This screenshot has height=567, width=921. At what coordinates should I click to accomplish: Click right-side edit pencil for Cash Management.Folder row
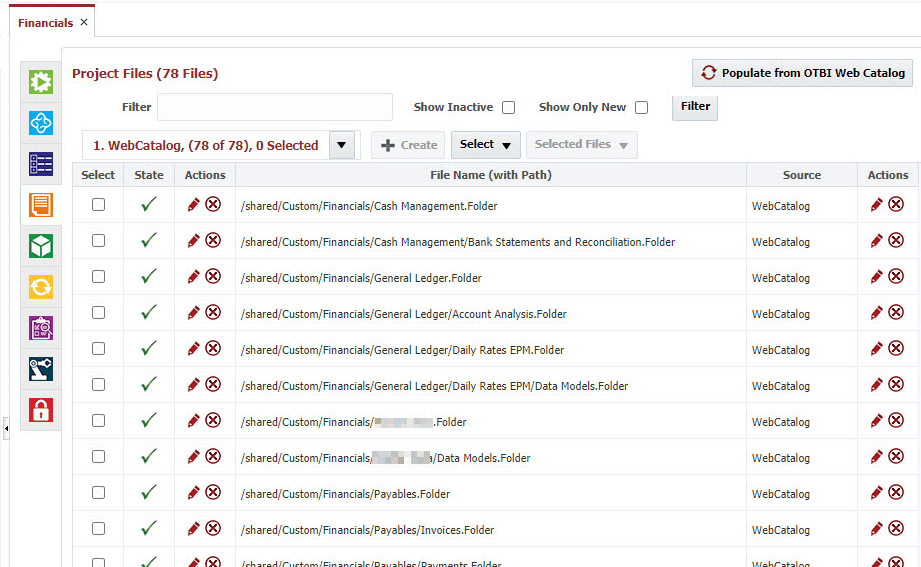876,204
